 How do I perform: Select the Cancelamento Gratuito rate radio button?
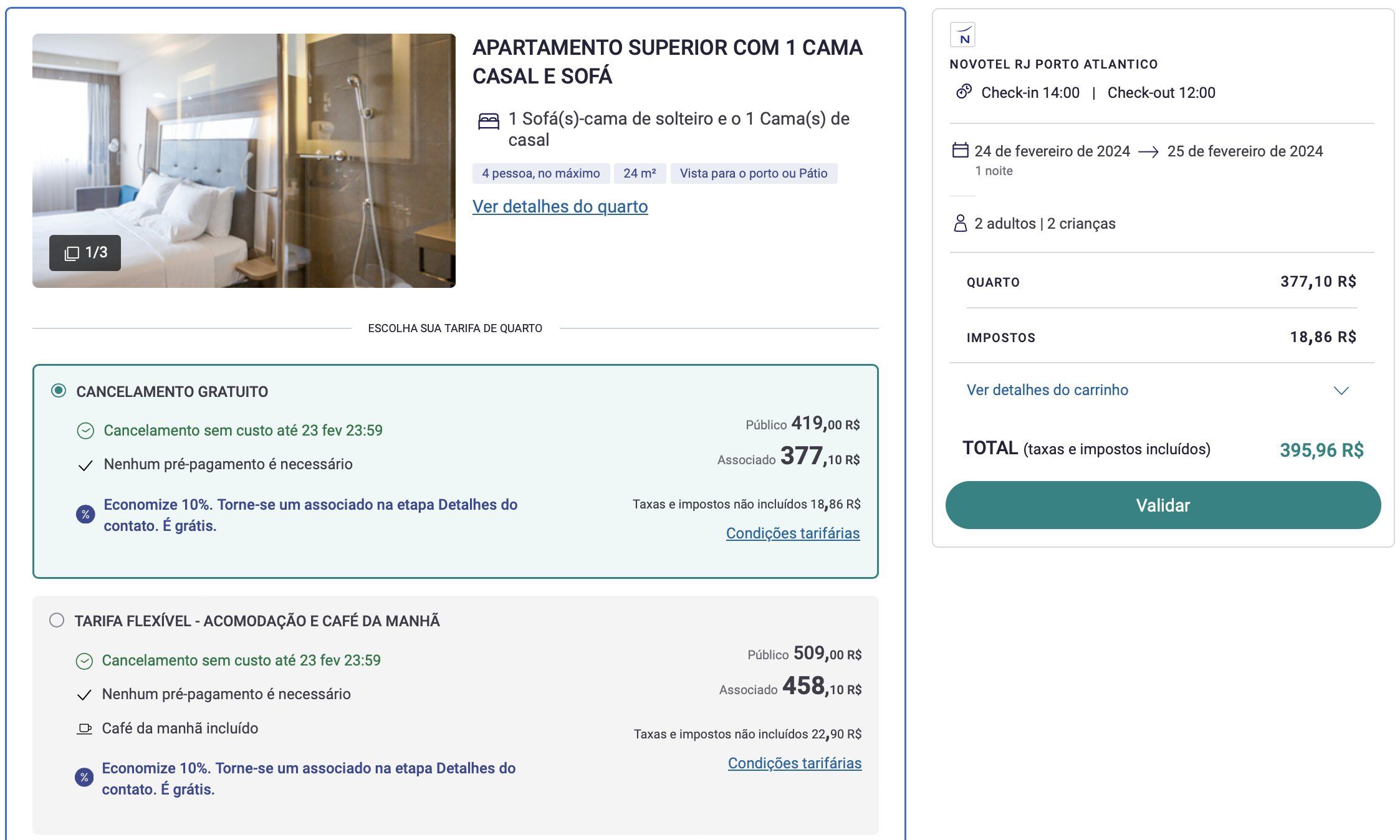tap(59, 391)
